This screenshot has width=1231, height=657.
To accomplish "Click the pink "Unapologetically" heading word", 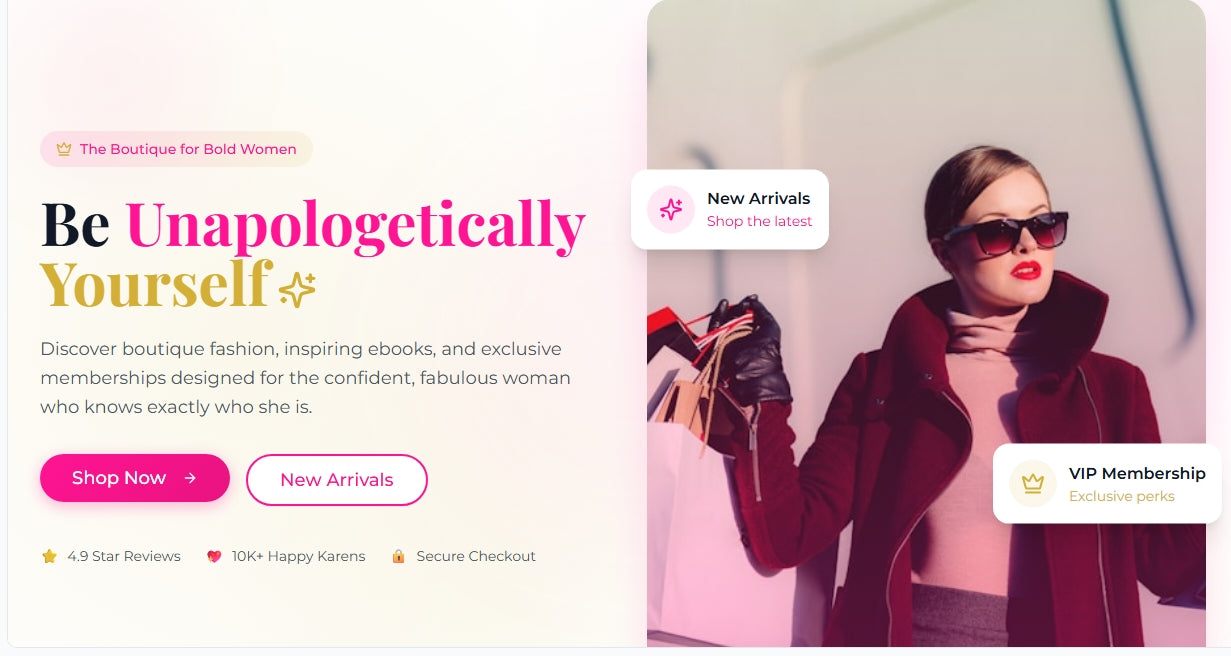I will coord(355,224).
